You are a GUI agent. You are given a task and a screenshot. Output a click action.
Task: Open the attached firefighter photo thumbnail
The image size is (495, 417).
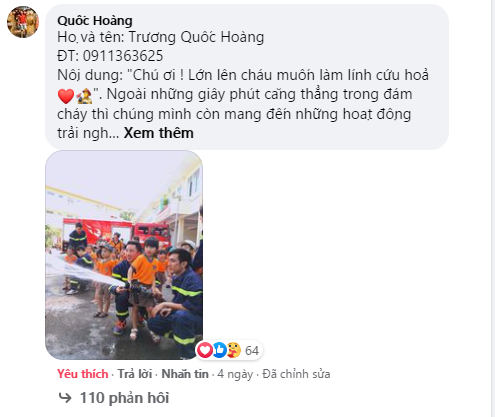coord(124,255)
